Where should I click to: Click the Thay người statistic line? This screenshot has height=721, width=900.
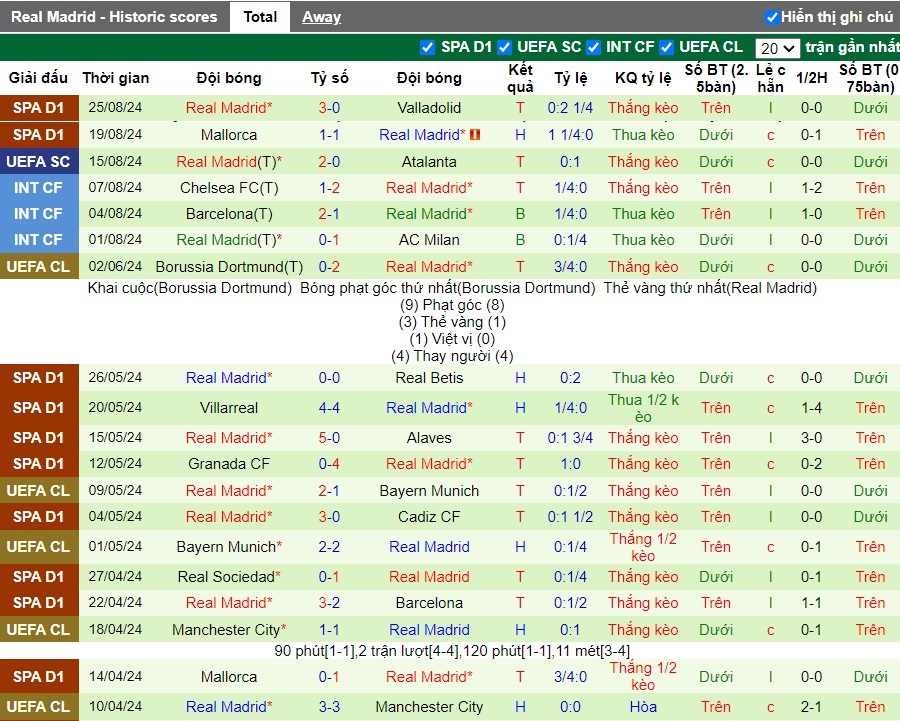click(x=452, y=356)
